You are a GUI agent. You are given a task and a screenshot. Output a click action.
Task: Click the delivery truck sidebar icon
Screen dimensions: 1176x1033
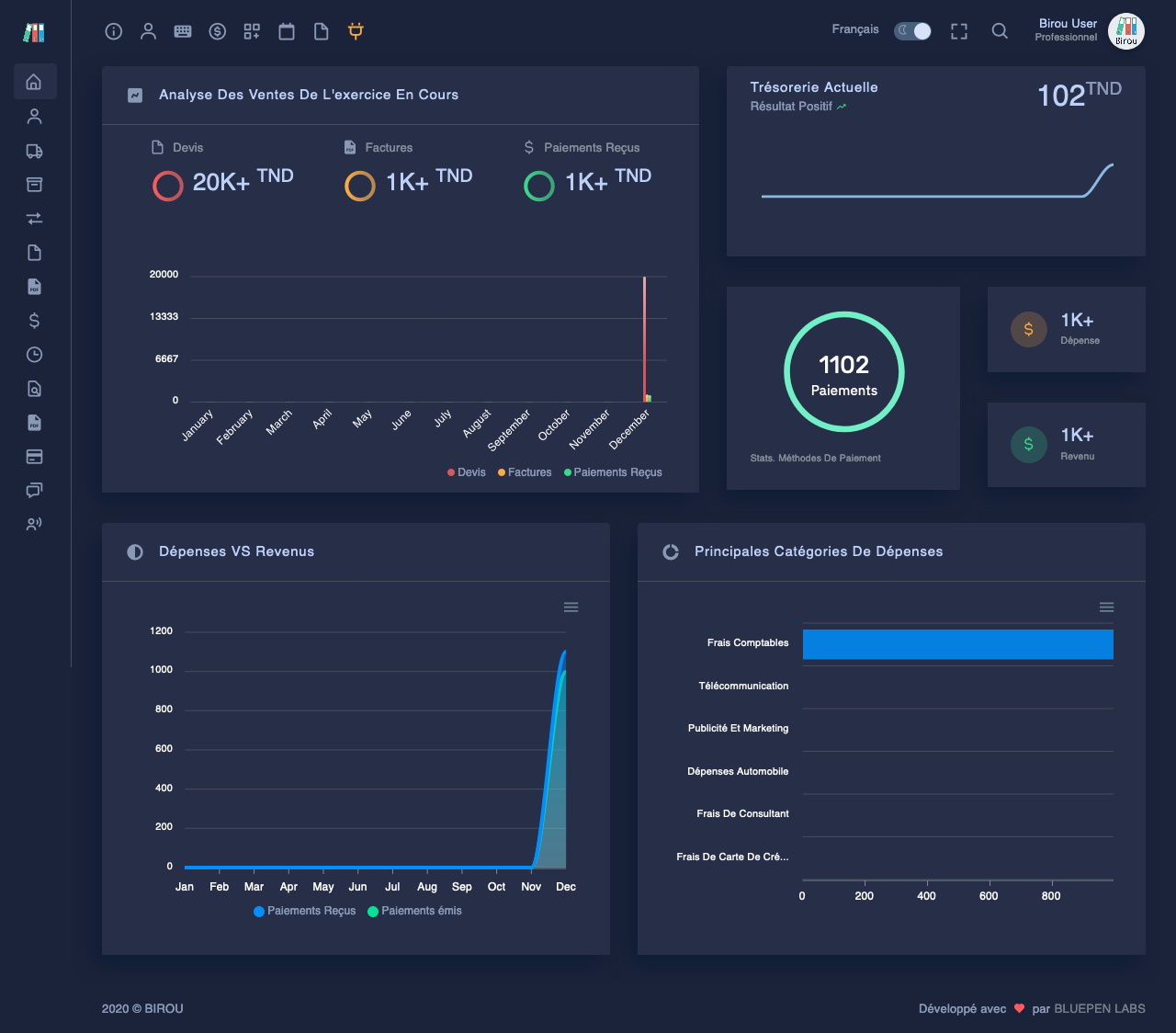pyautogui.click(x=34, y=151)
